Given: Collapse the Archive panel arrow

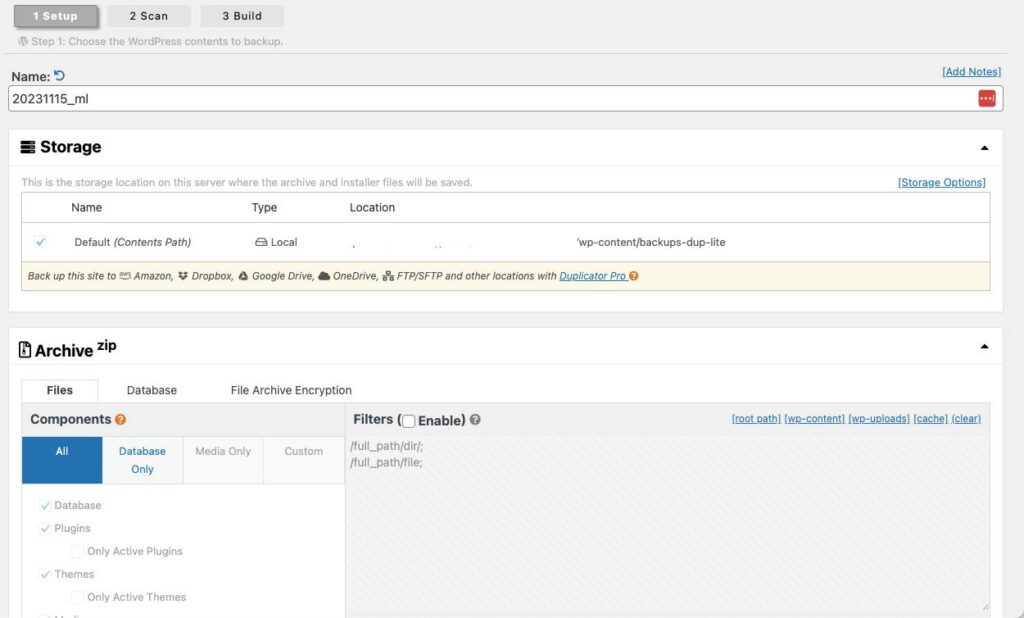Looking at the screenshot, I should click(984, 347).
